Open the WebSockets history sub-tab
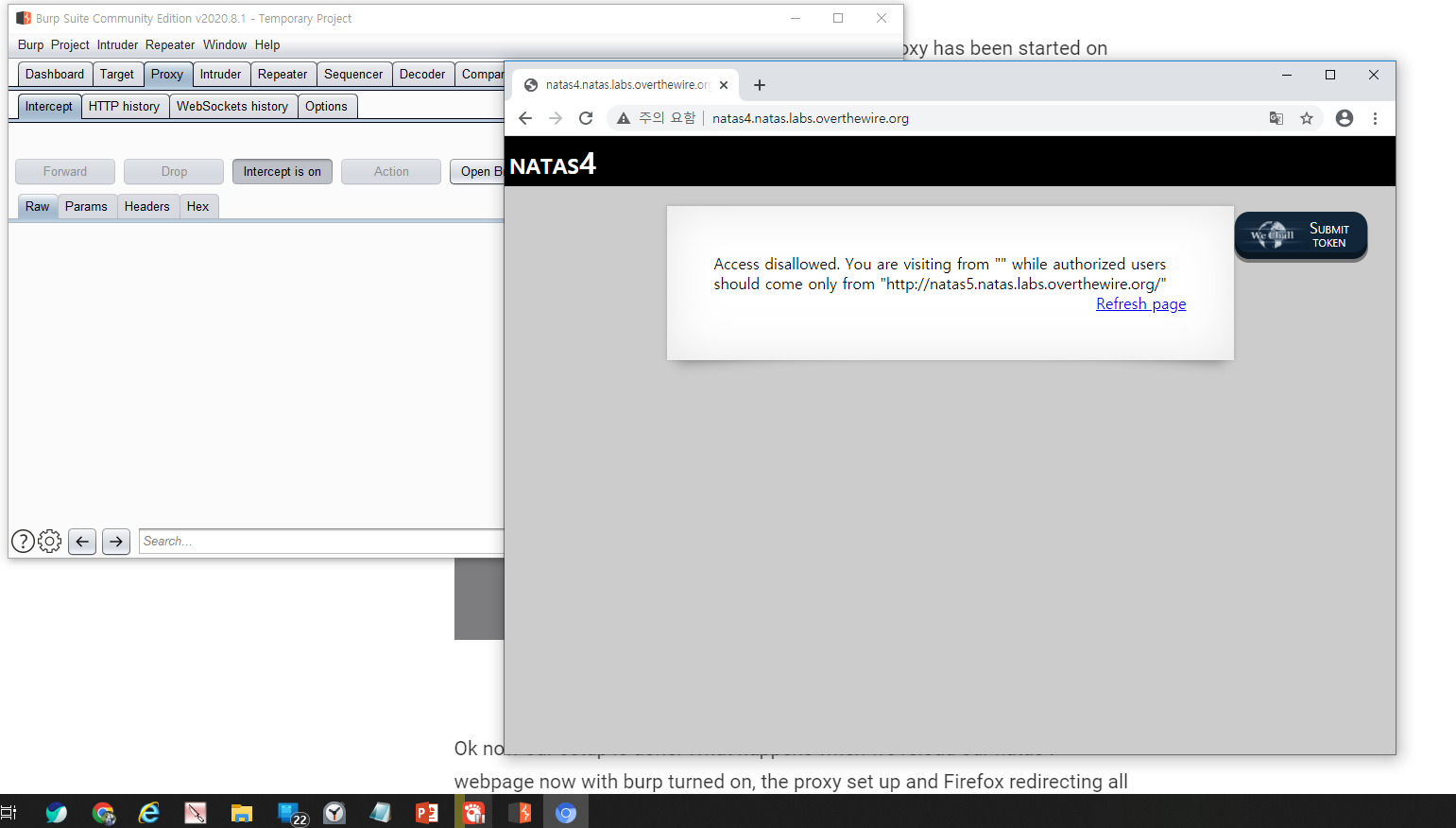Image resolution: width=1456 pixels, height=828 pixels. (x=232, y=106)
